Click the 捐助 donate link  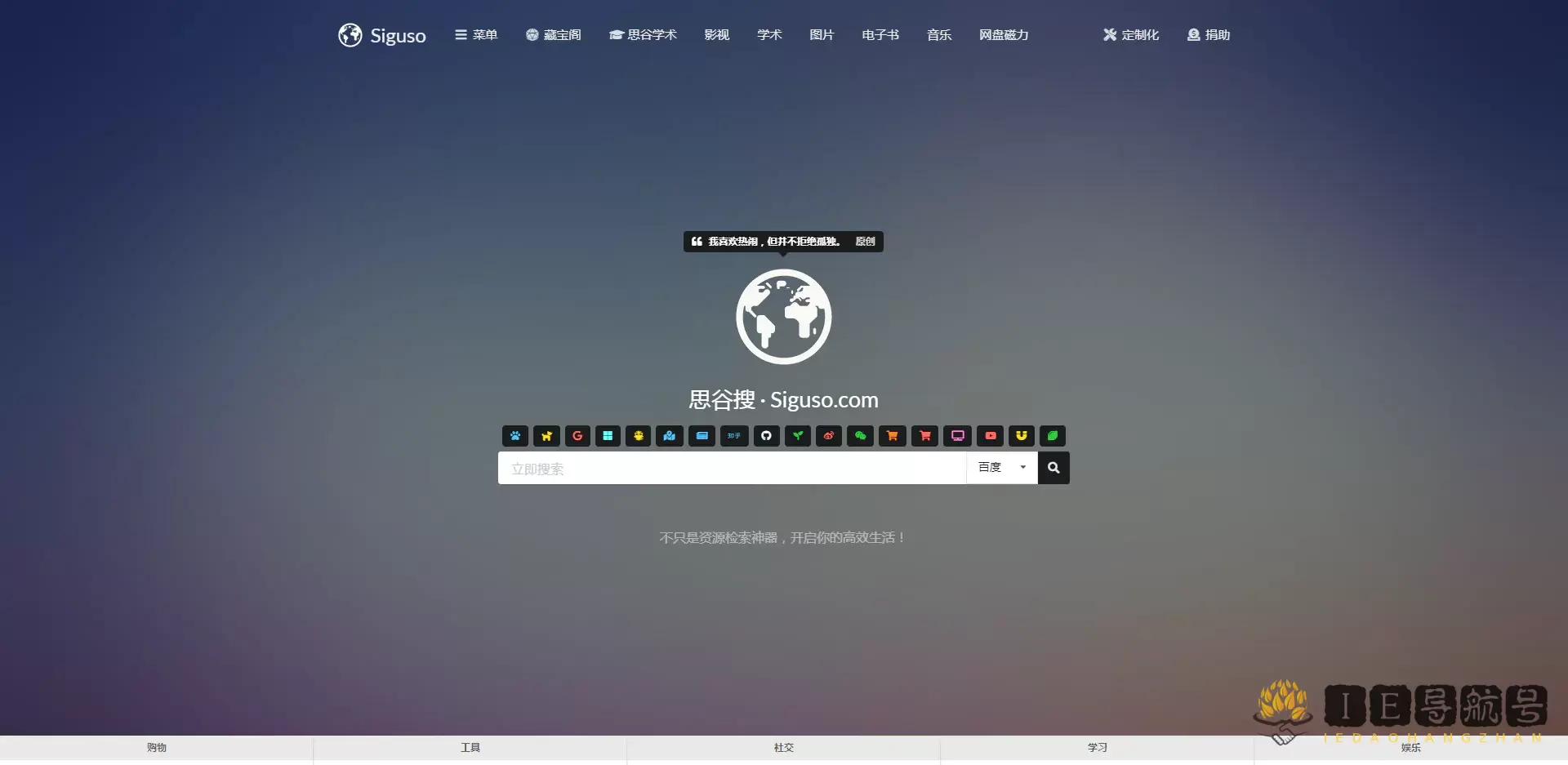[1209, 35]
